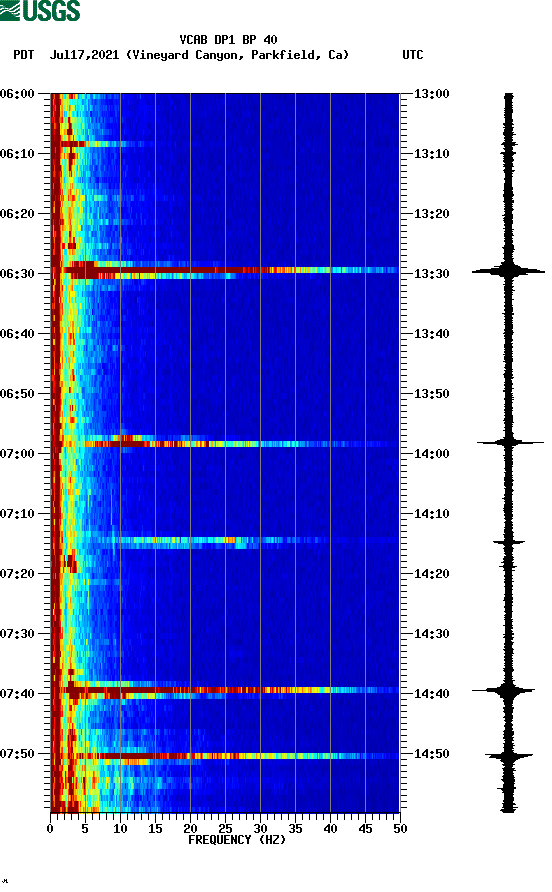552x892 pixels.
Task: Click the 06:40 PDT time label
Action: coord(18,333)
